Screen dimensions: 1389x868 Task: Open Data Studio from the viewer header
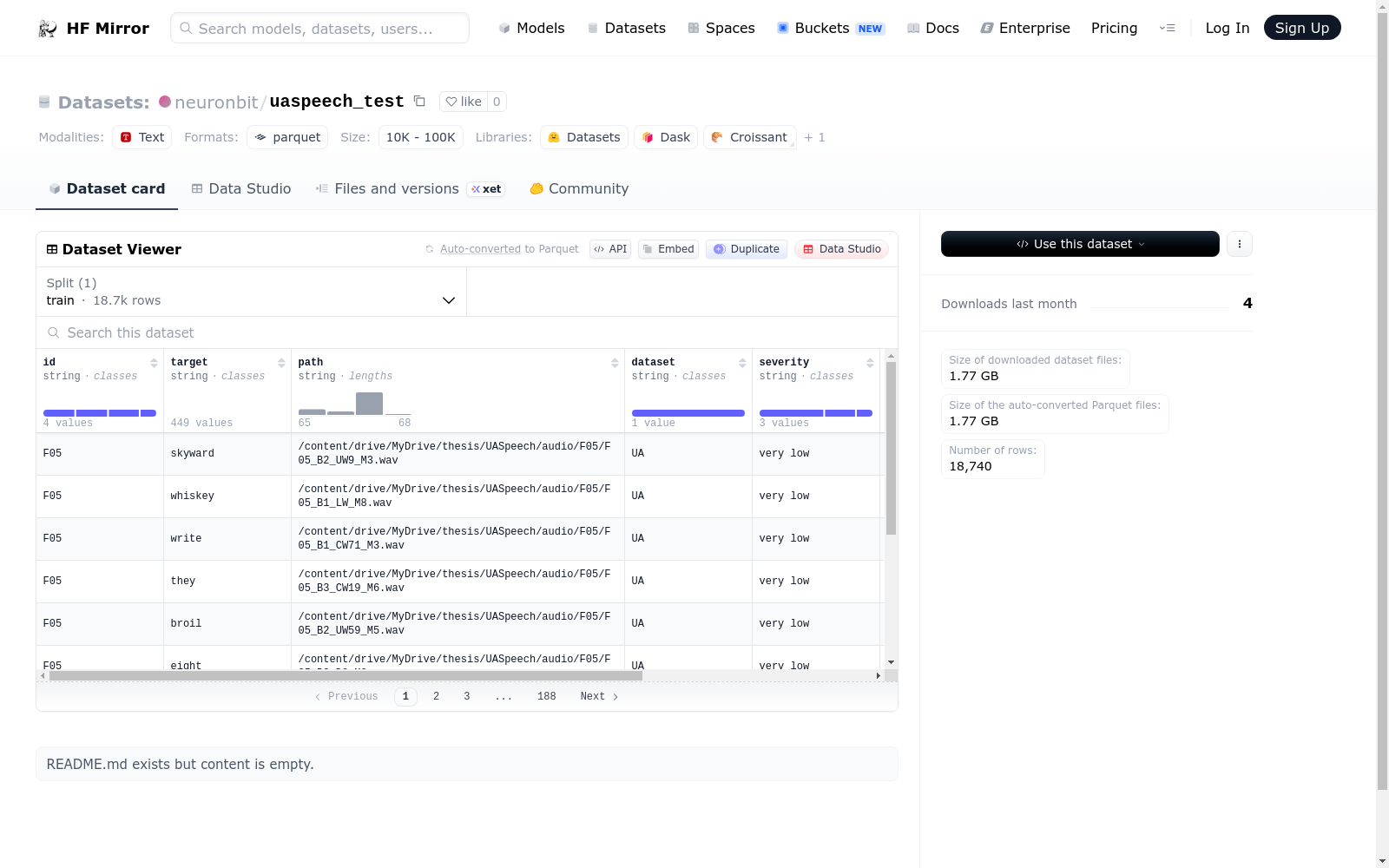pyautogui.click(x=841, y=249)
